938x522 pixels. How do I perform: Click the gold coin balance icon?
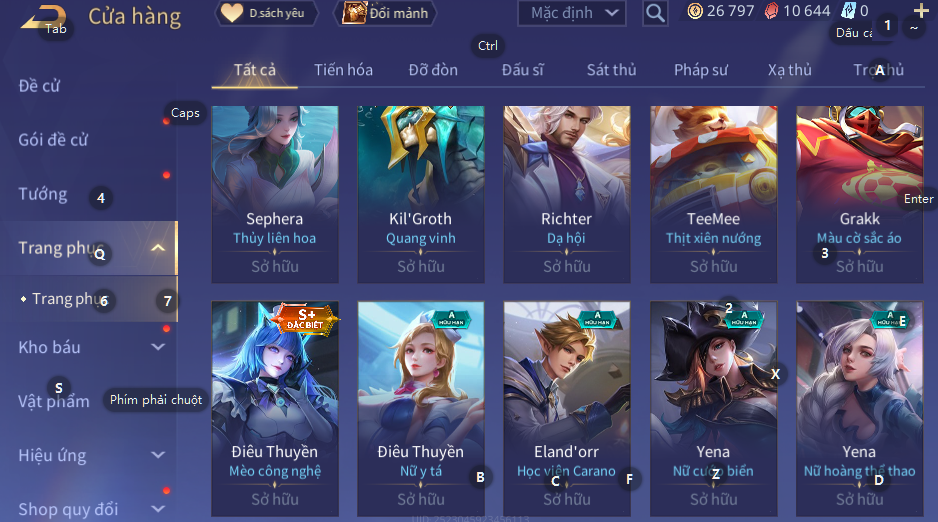695,11
